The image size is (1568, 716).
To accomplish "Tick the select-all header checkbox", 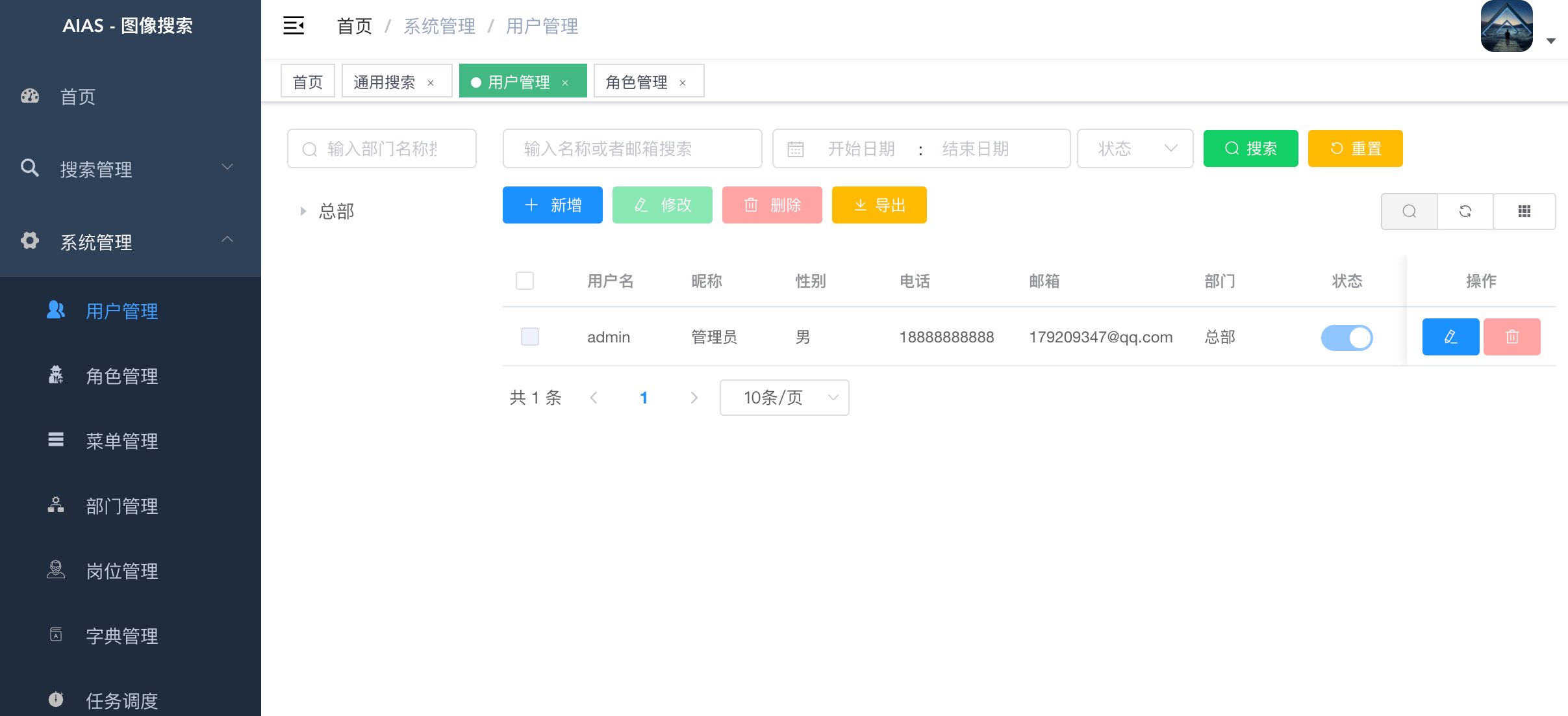I will click(x=525, y=281).
